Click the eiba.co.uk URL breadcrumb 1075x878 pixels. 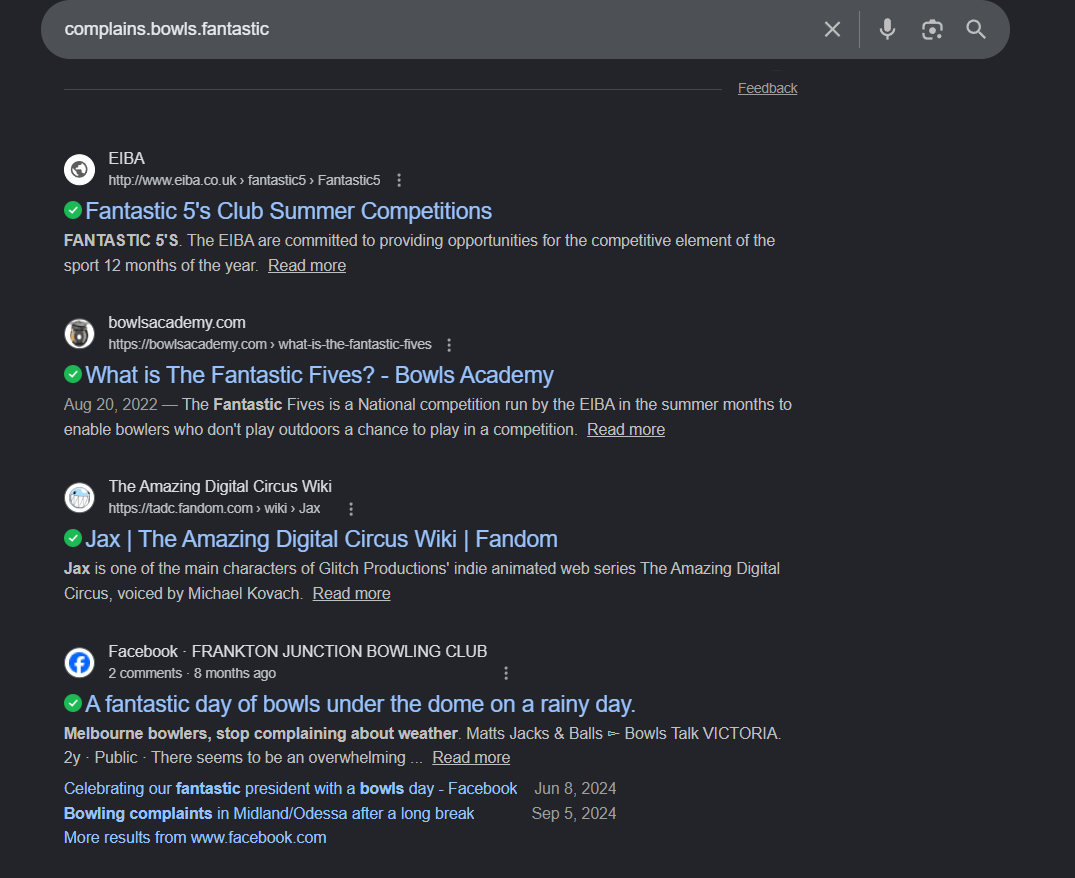(x=244, y=180)
